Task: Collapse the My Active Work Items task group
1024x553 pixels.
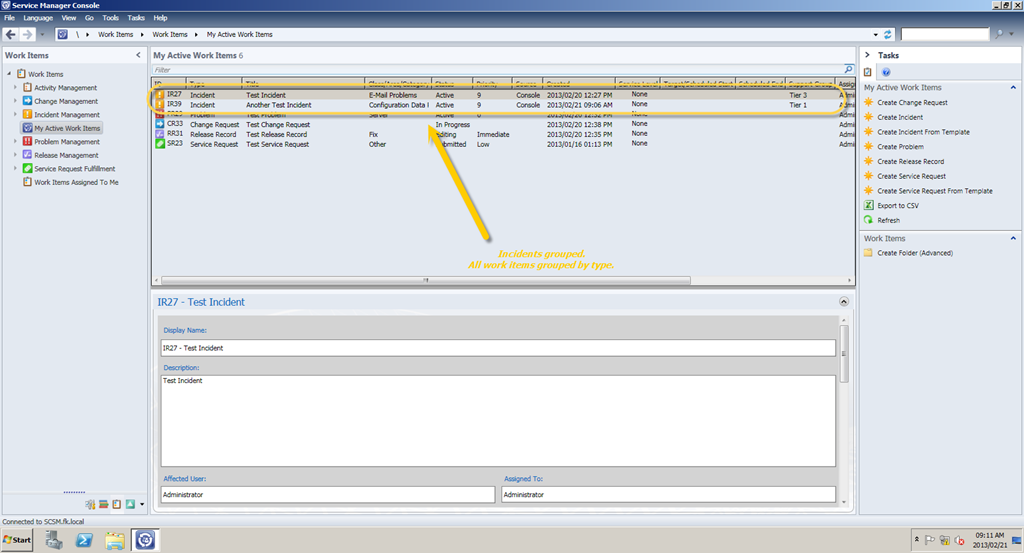Action: coord(1013,88)
